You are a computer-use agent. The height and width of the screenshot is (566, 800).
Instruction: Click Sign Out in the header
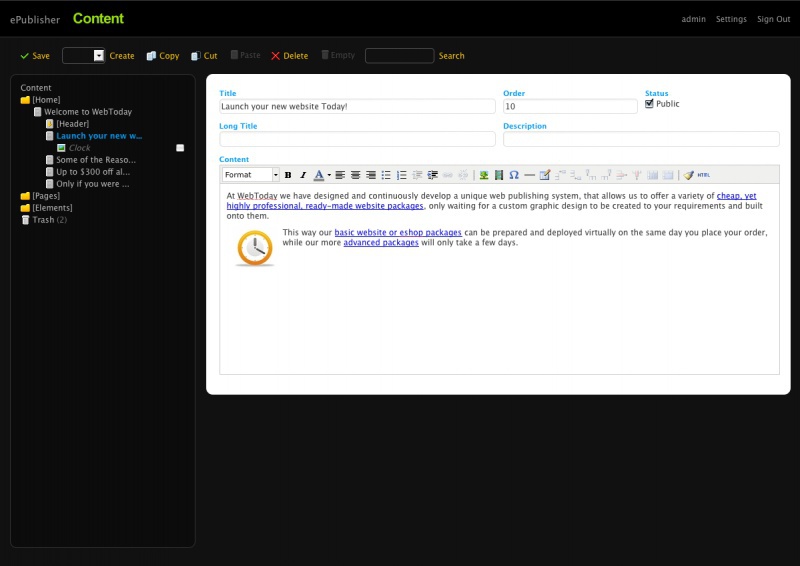tap(773, 19)
